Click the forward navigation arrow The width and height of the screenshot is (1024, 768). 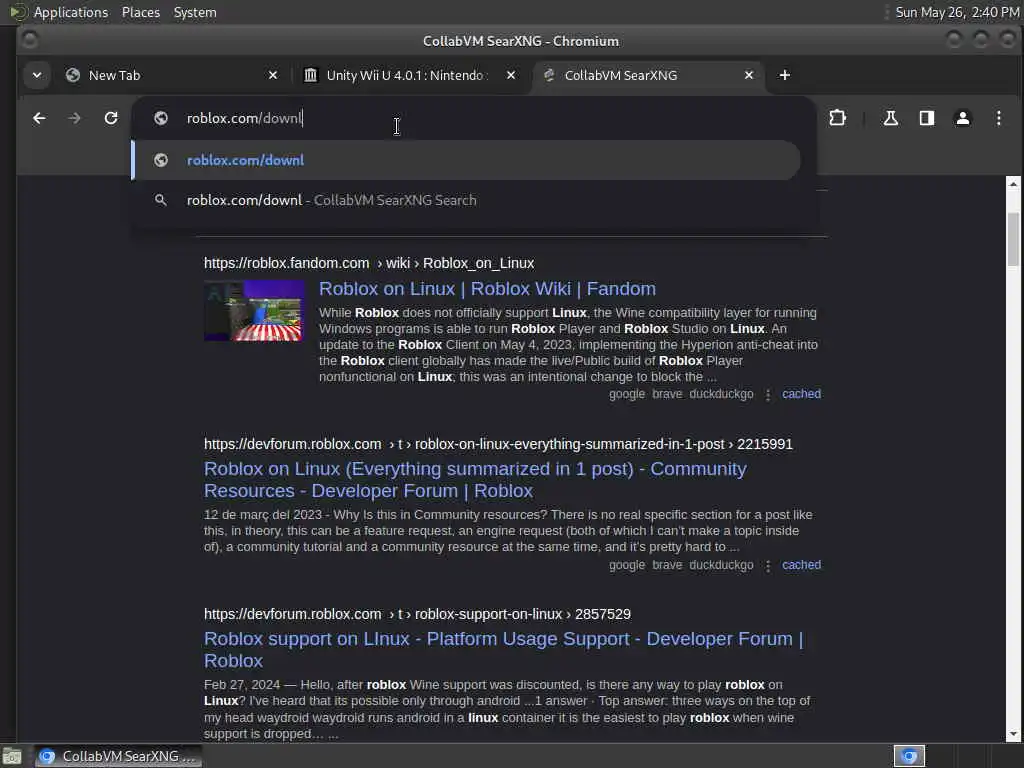pos(74,118)
